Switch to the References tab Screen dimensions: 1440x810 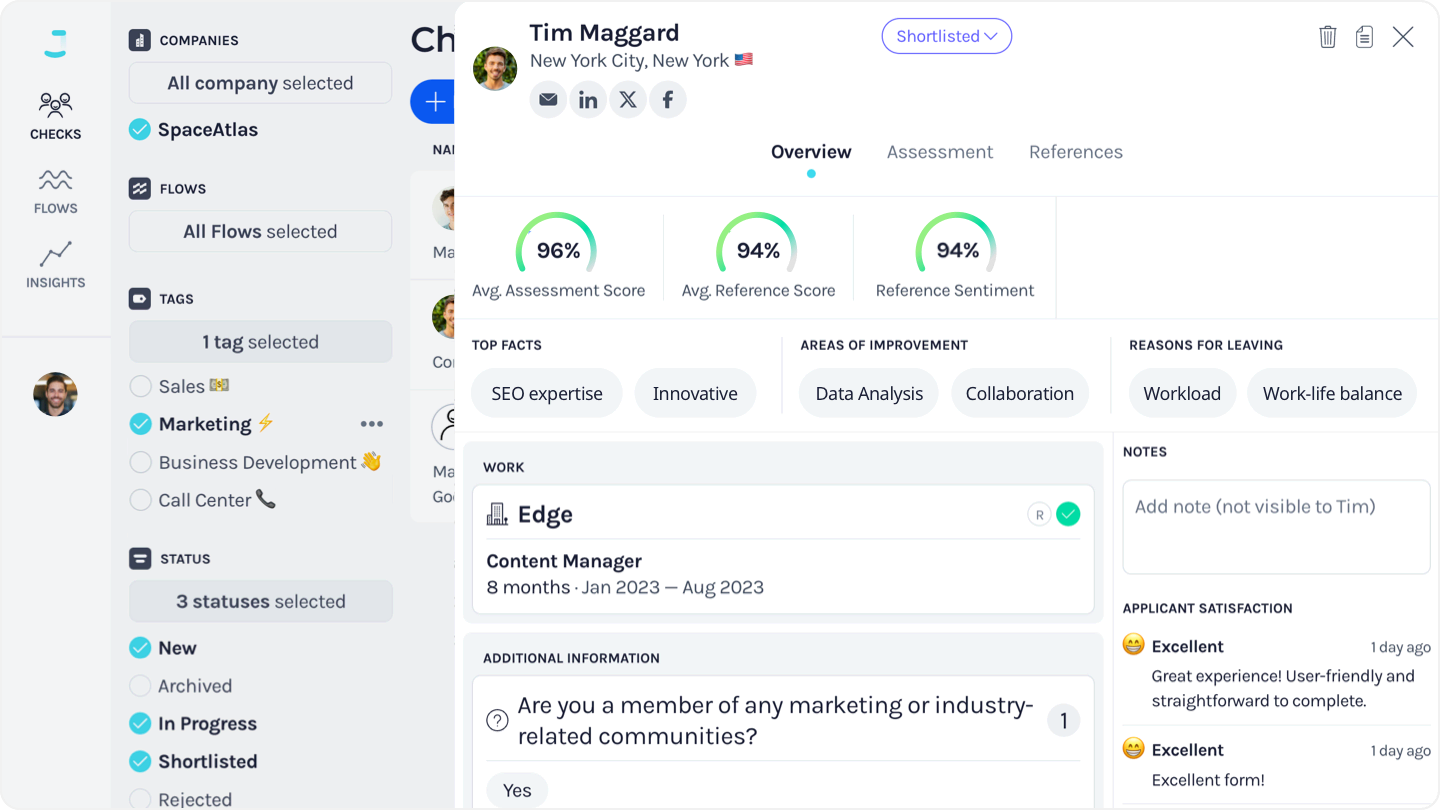(x=1075, y=152)
